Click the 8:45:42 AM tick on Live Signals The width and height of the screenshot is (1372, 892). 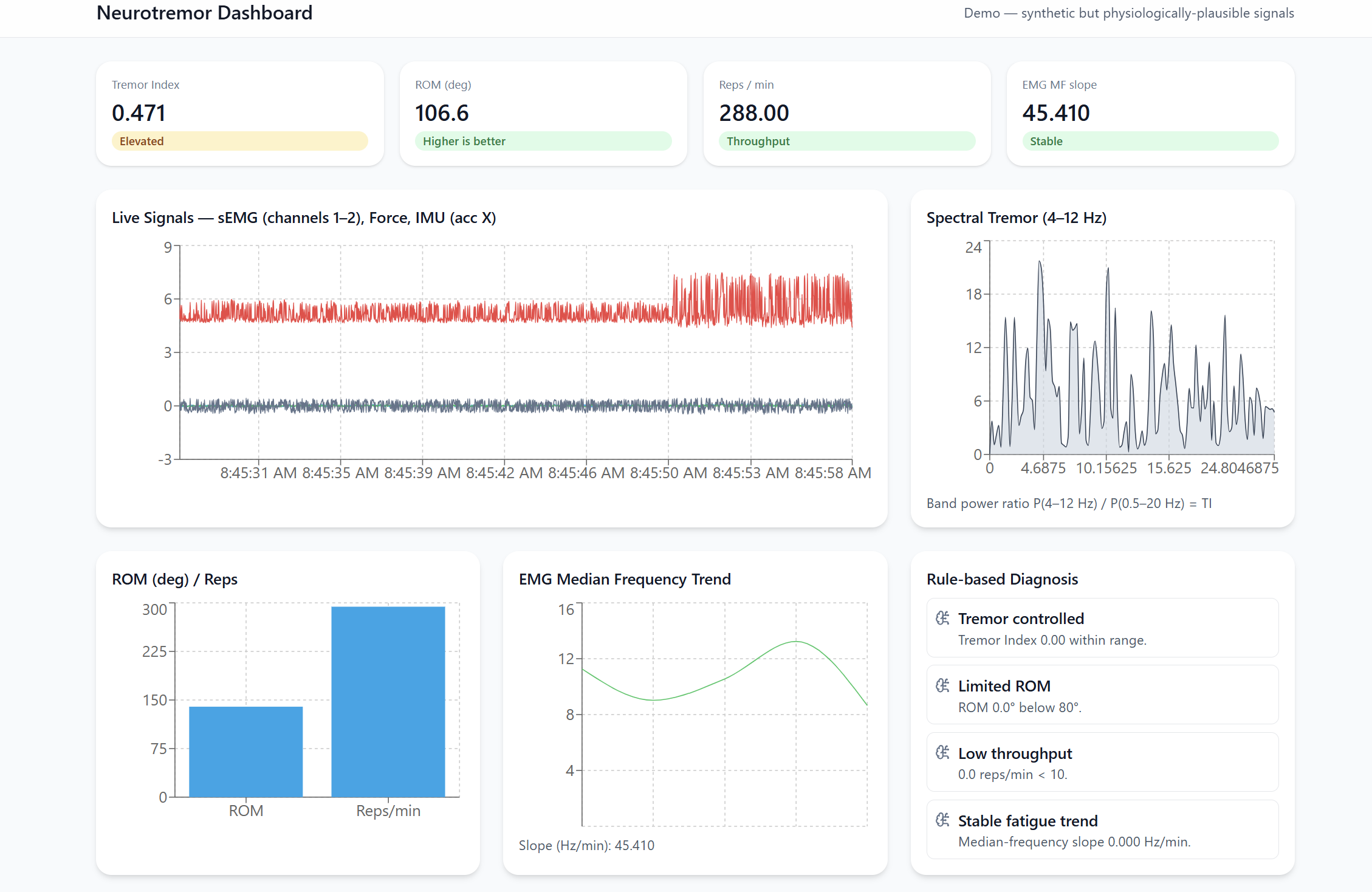504,473
